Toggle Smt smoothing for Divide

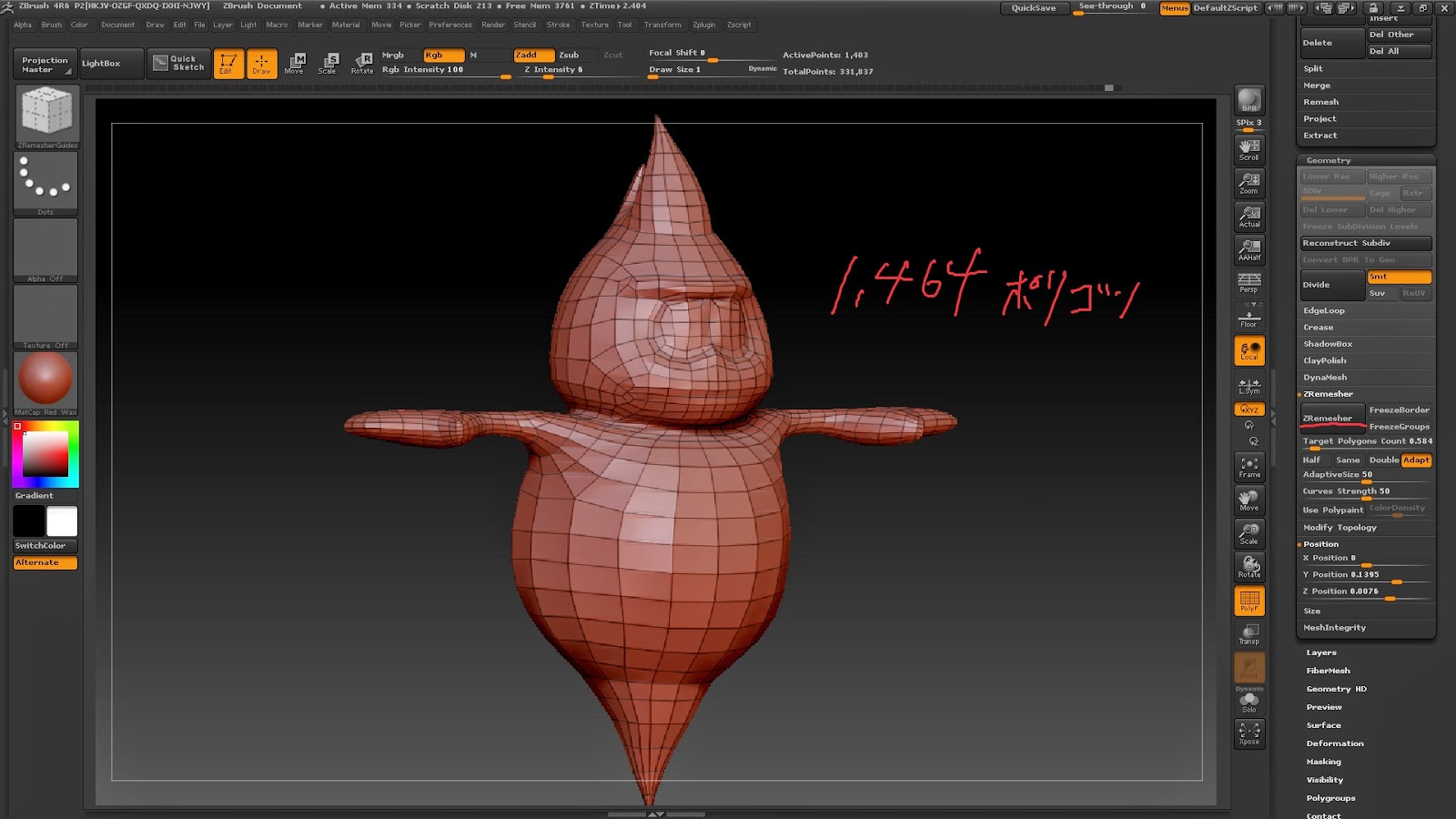click(x=1400, y=277)
